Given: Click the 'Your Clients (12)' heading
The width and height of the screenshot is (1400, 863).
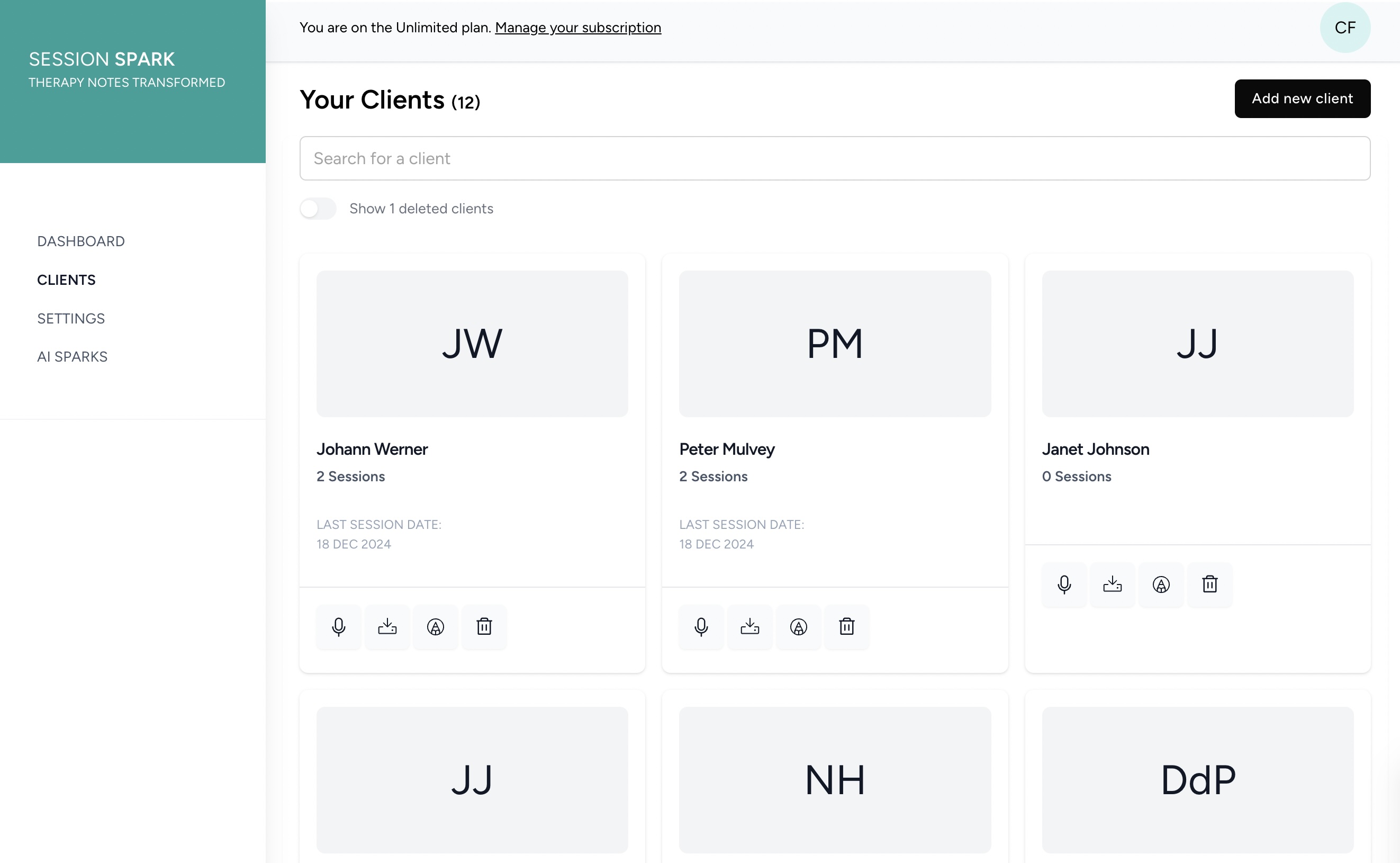Looking at the screenshot, I should click(390, 100).
